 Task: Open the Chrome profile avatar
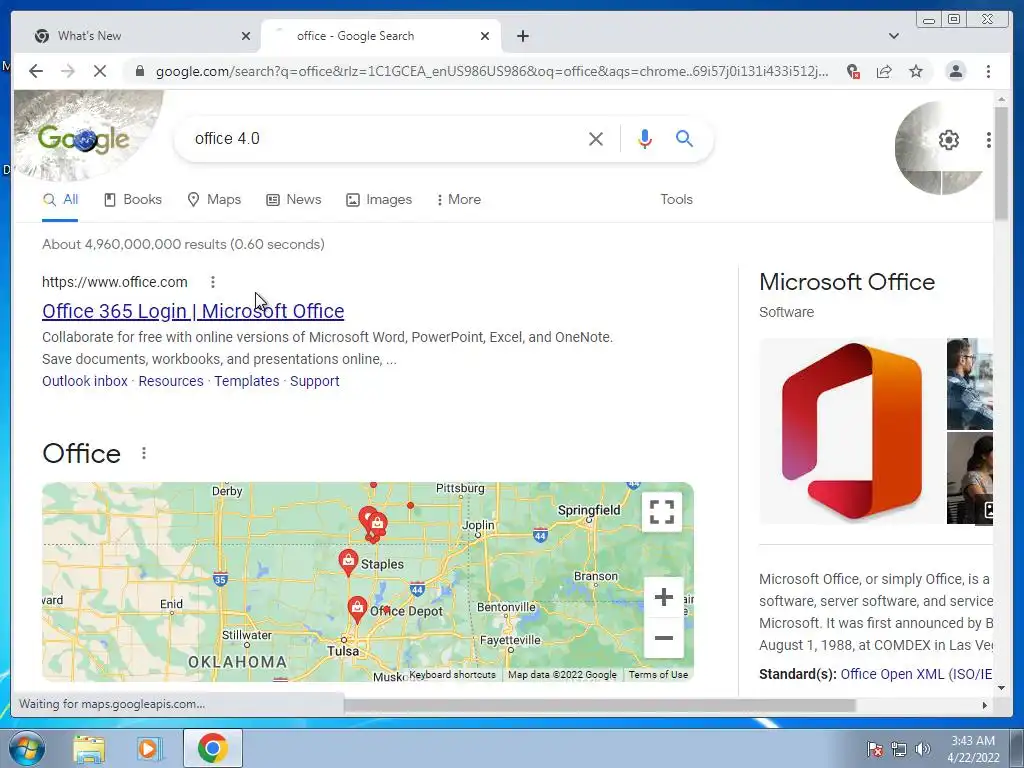(955, 71)
